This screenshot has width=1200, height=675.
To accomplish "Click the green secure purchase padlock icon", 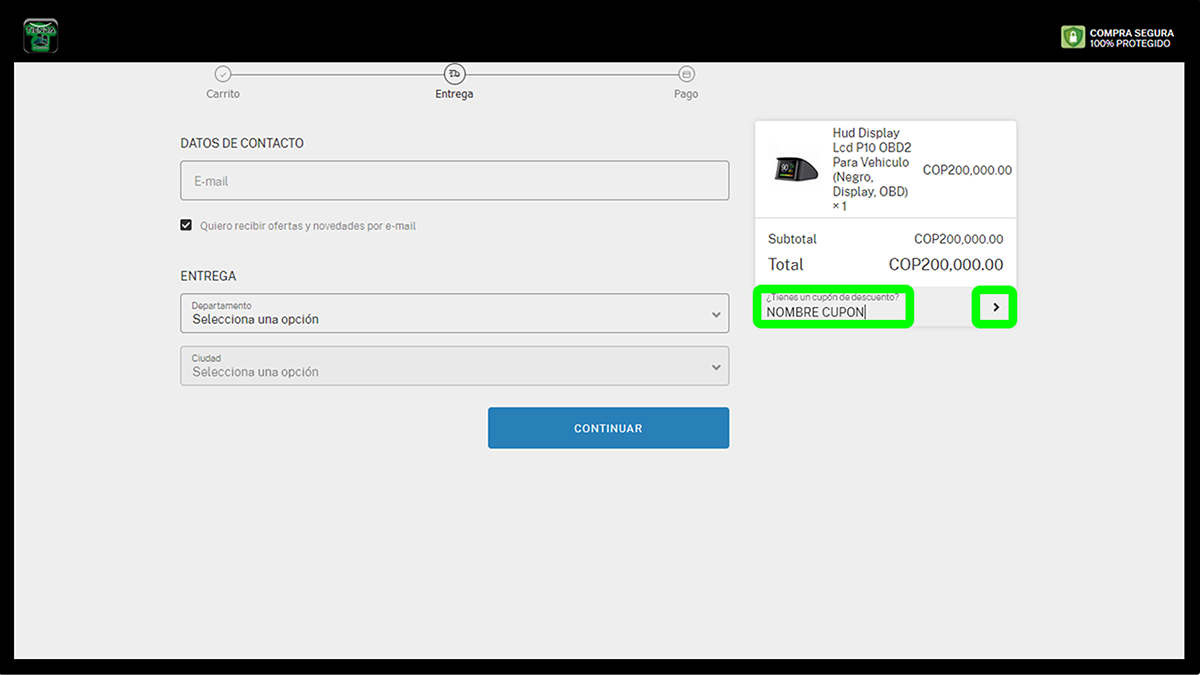I will 1072,37.
